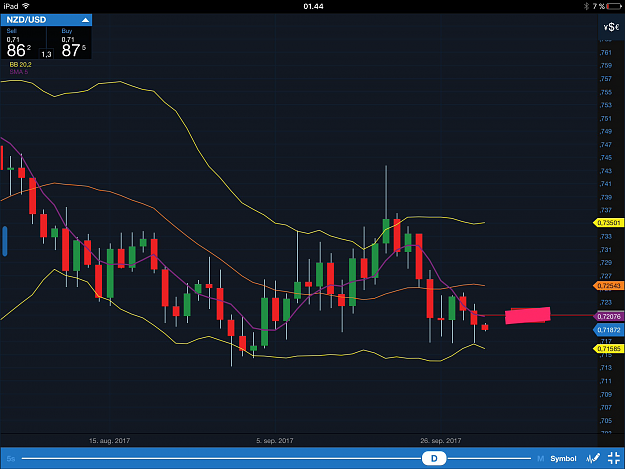
Task: Select the SMA 5 indicator label
Action: pyautogui.click(x=19, y=72)
